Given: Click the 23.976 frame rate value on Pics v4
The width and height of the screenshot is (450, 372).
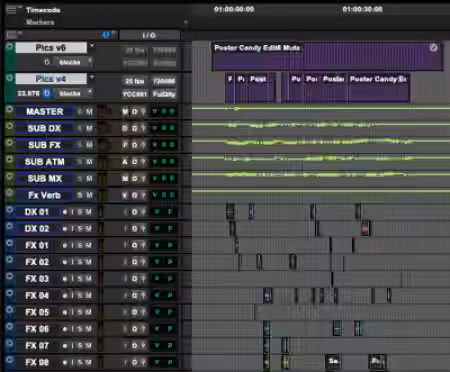Looking at the screenshot, I should pyautogui.click(x=29, y=93).
